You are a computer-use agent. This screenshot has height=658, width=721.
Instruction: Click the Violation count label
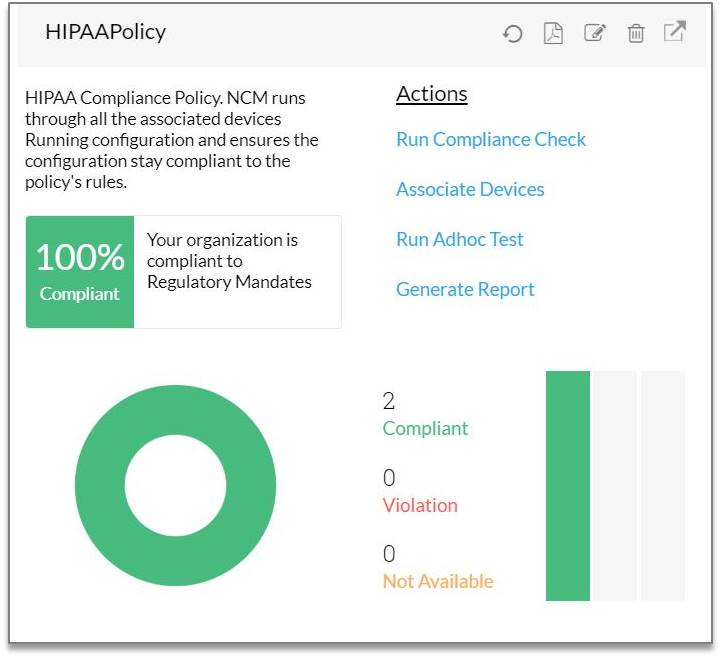tap(420, 506)
